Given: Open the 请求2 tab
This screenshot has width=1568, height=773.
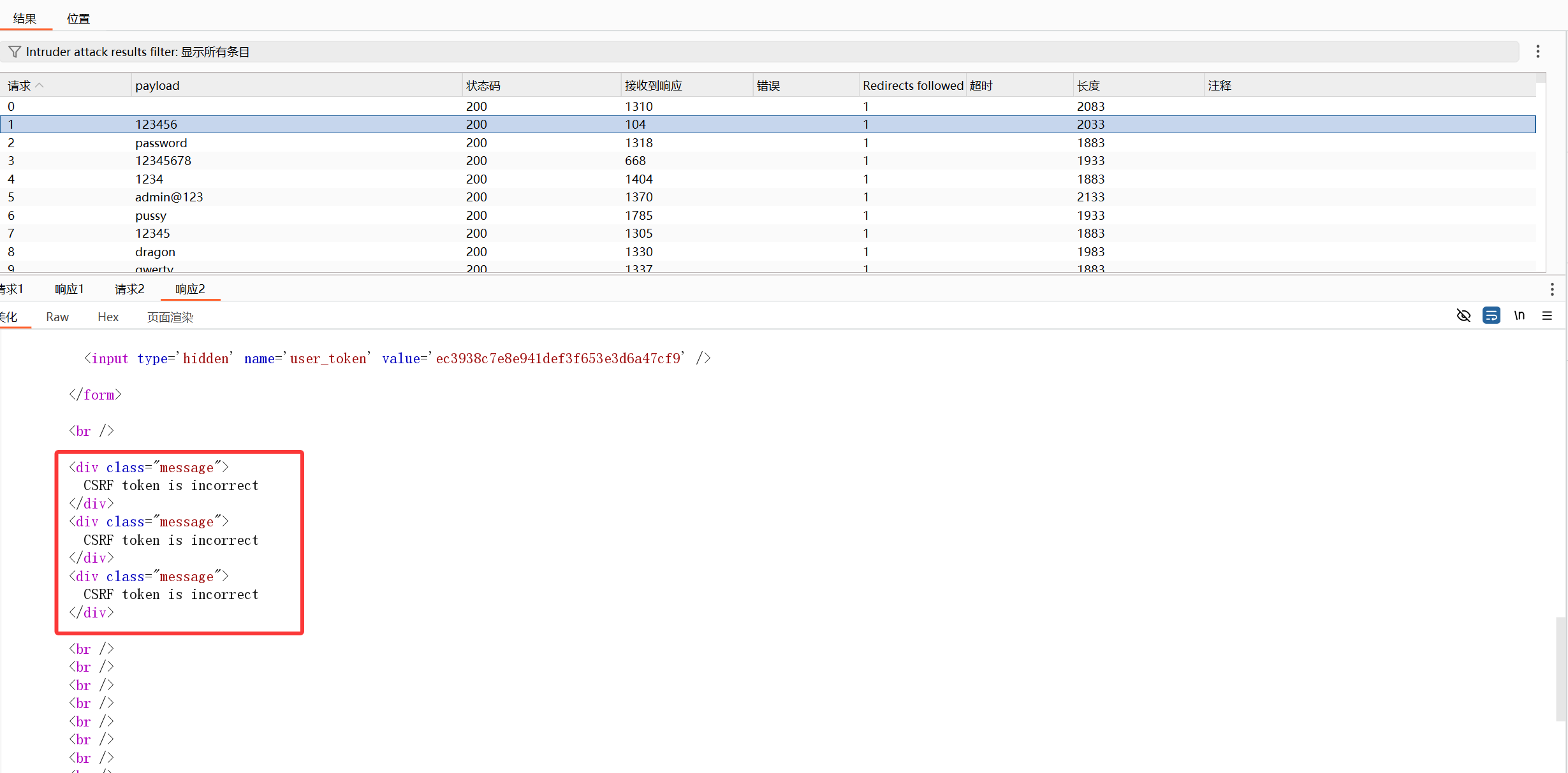Looking at the screenshot, I should point(129,289).
